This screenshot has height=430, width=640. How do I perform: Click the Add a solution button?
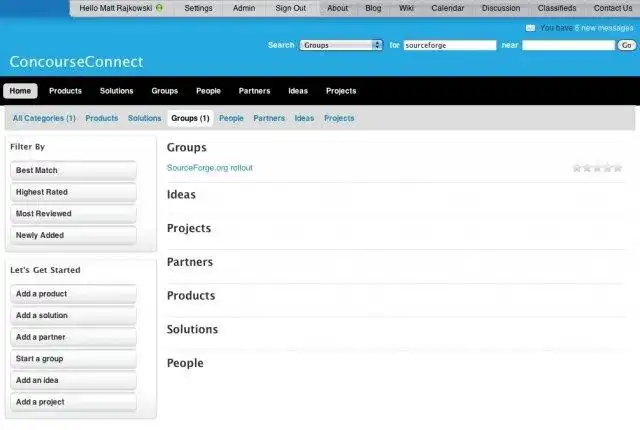tap(73, 315)
